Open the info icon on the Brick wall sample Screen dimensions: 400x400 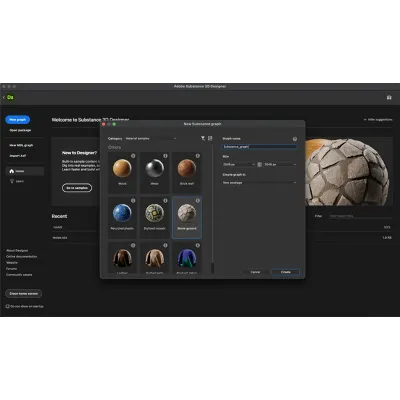coord(198,156)
